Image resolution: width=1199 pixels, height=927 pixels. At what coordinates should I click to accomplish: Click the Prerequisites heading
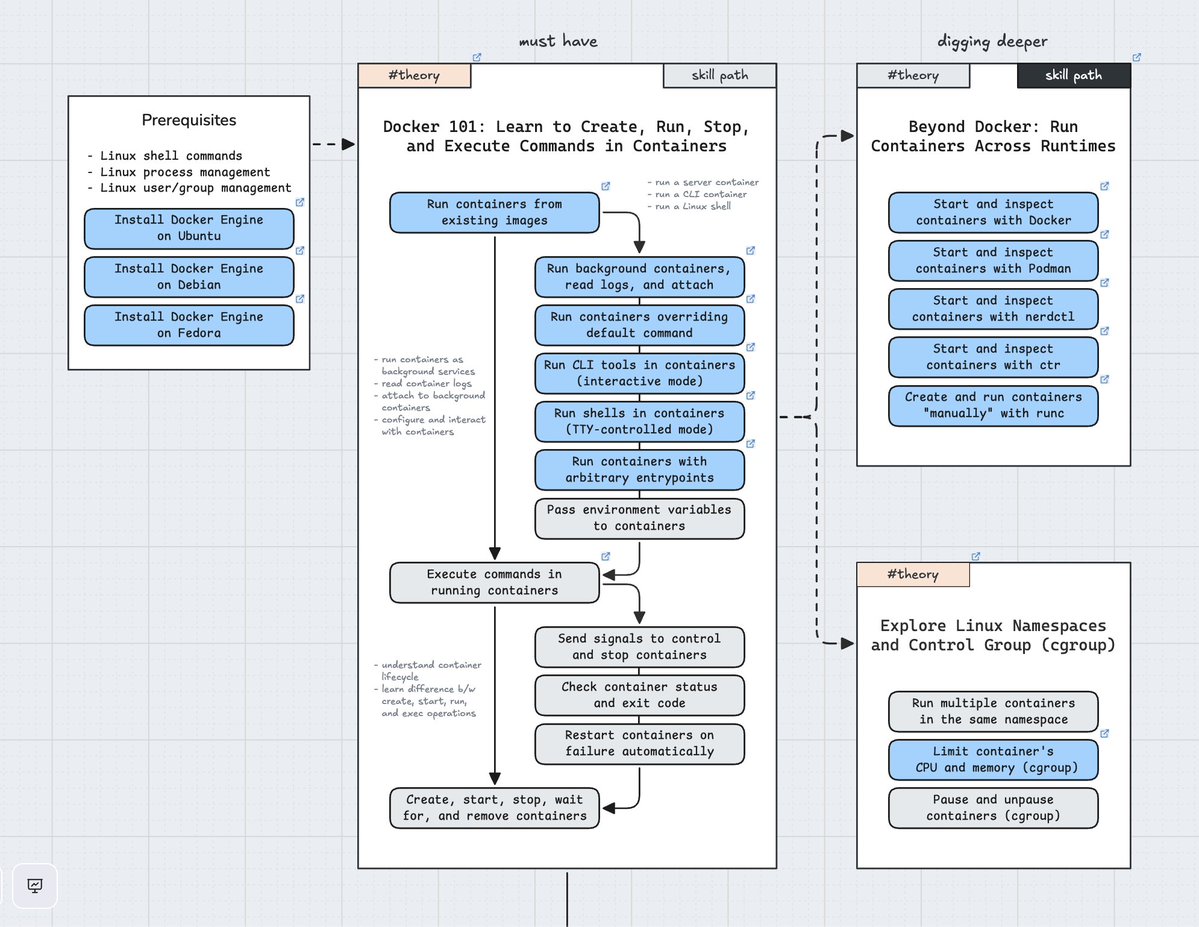(x=189, y=120)
